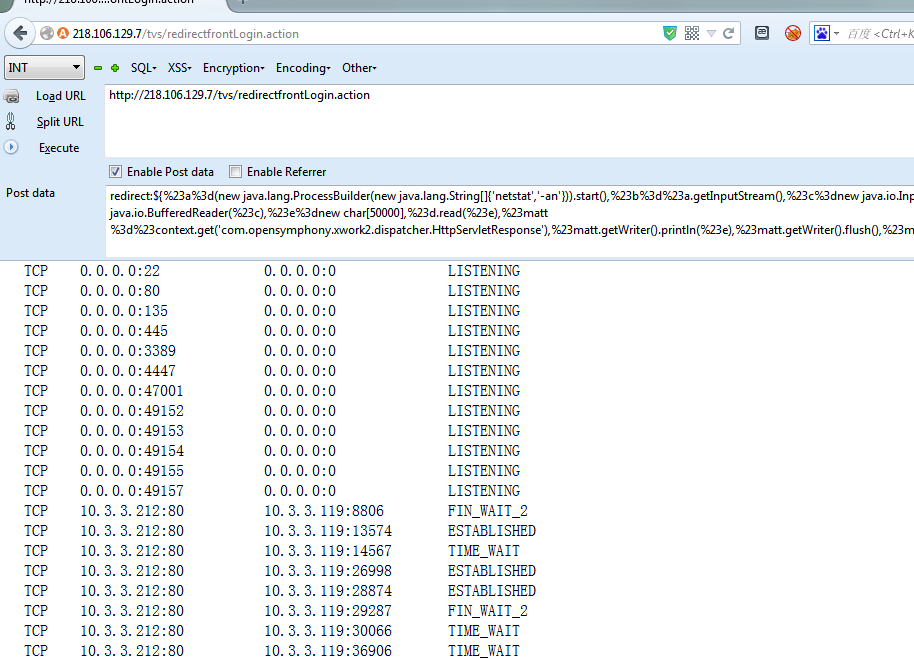Click the 10.3.3.119:8806 foreign address
Screen dimensions: 914x659
[324, 511]
